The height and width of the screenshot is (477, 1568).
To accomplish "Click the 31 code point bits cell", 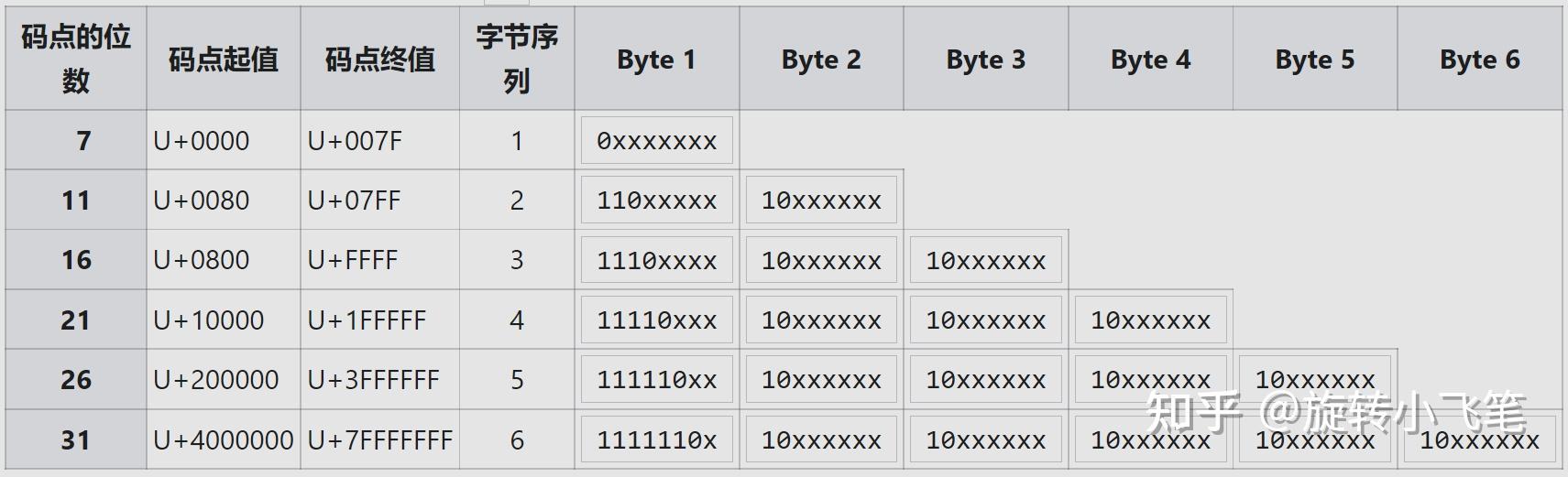I will pos(76,440).
